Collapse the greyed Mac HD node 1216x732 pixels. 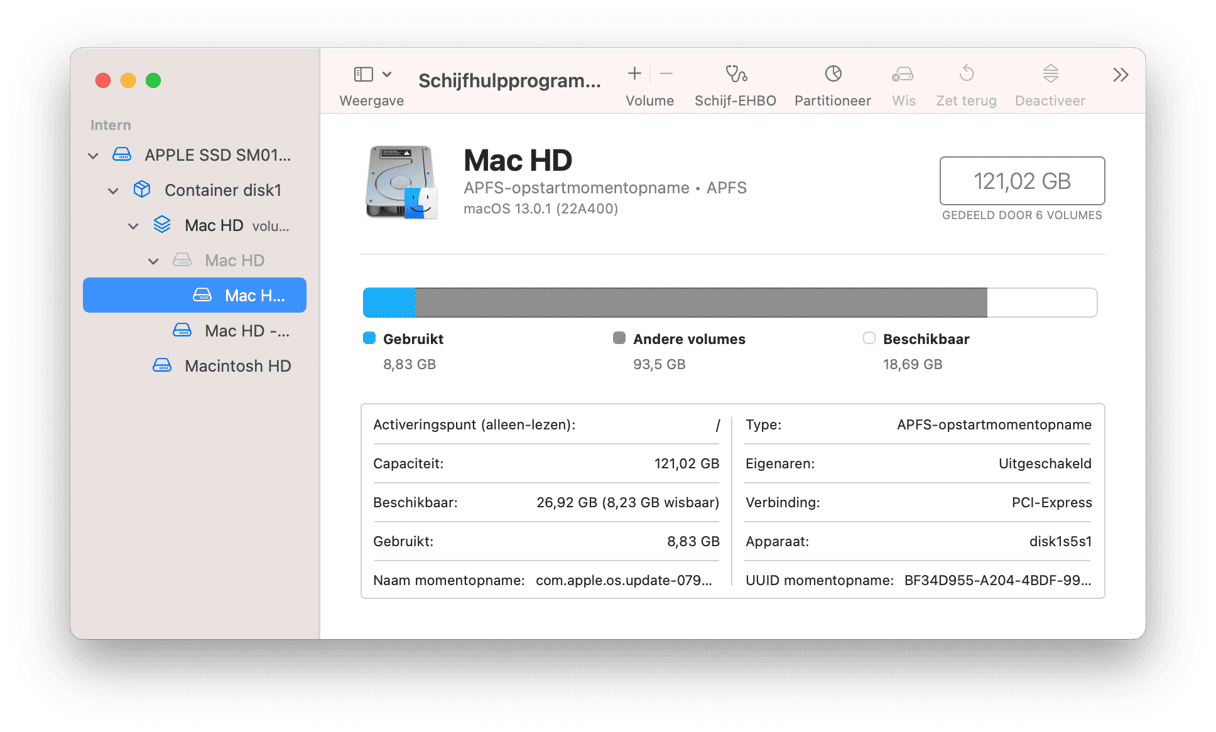(x=153, y=261)
